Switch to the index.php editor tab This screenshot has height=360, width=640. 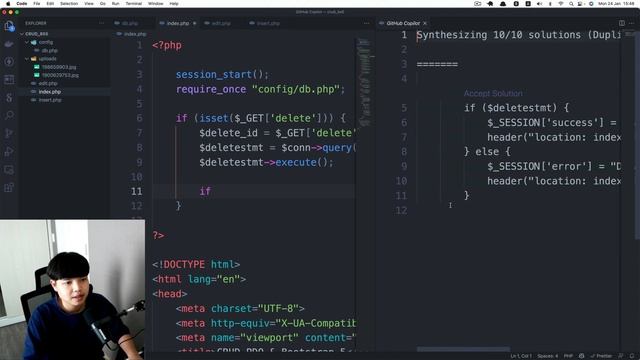(x=178, y=23)
